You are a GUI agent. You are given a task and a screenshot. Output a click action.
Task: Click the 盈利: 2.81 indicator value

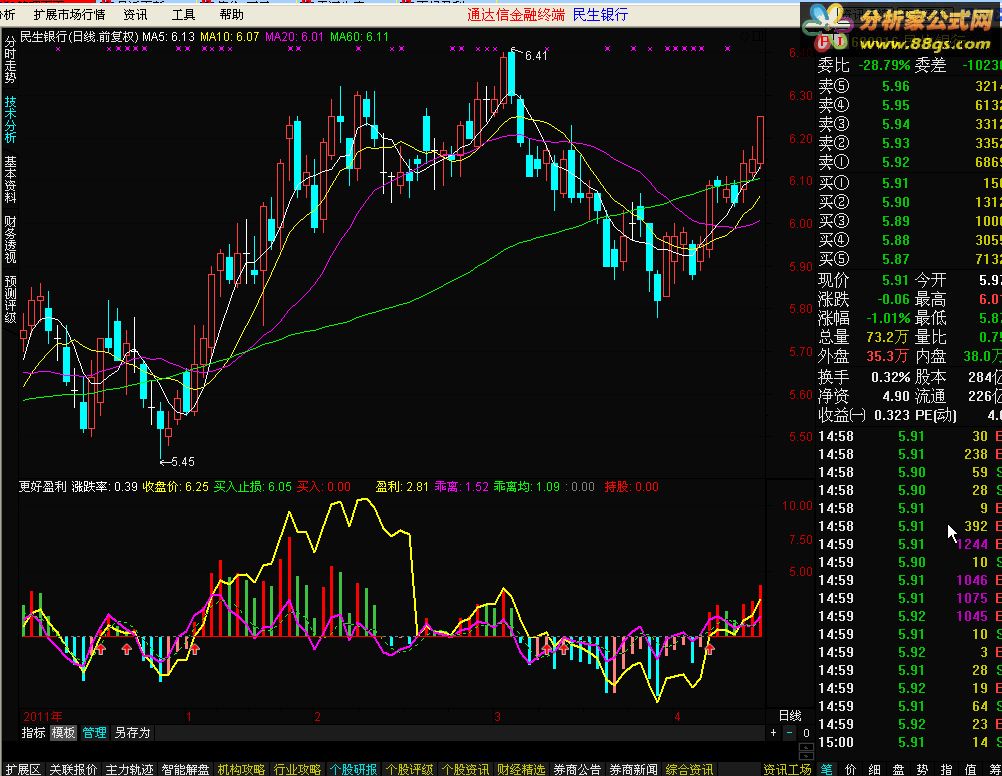coord(402,486)
